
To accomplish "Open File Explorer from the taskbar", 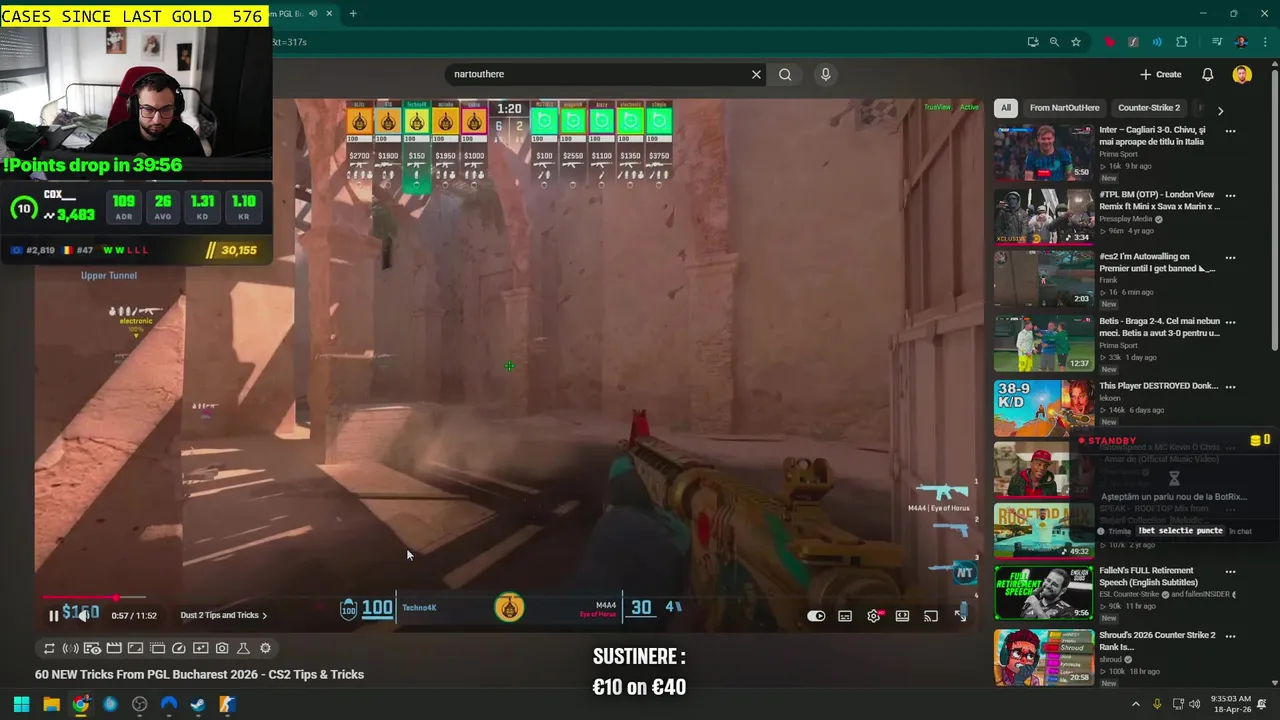I will 51,704.
